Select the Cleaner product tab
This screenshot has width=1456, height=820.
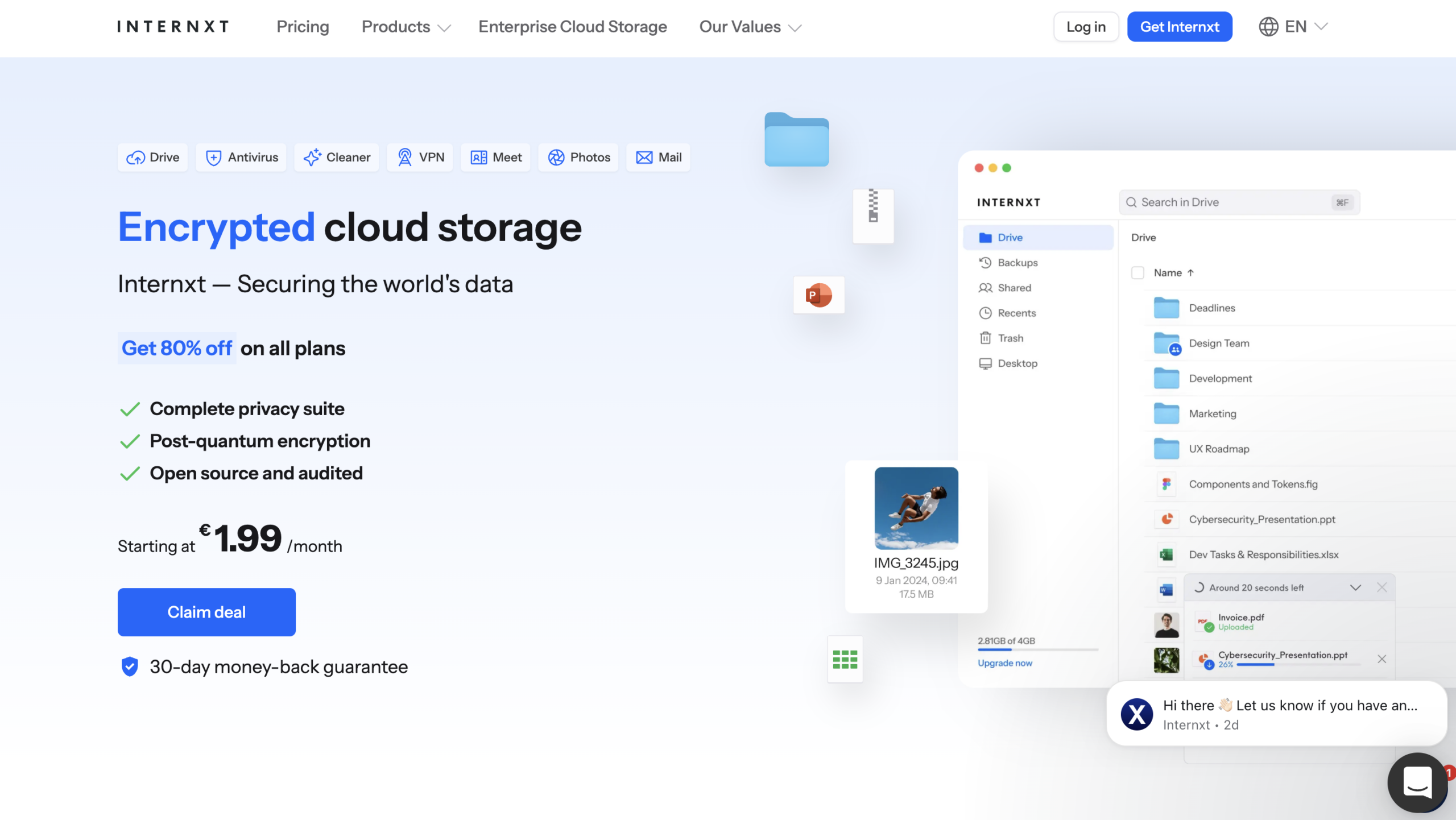tap(337, 158)
